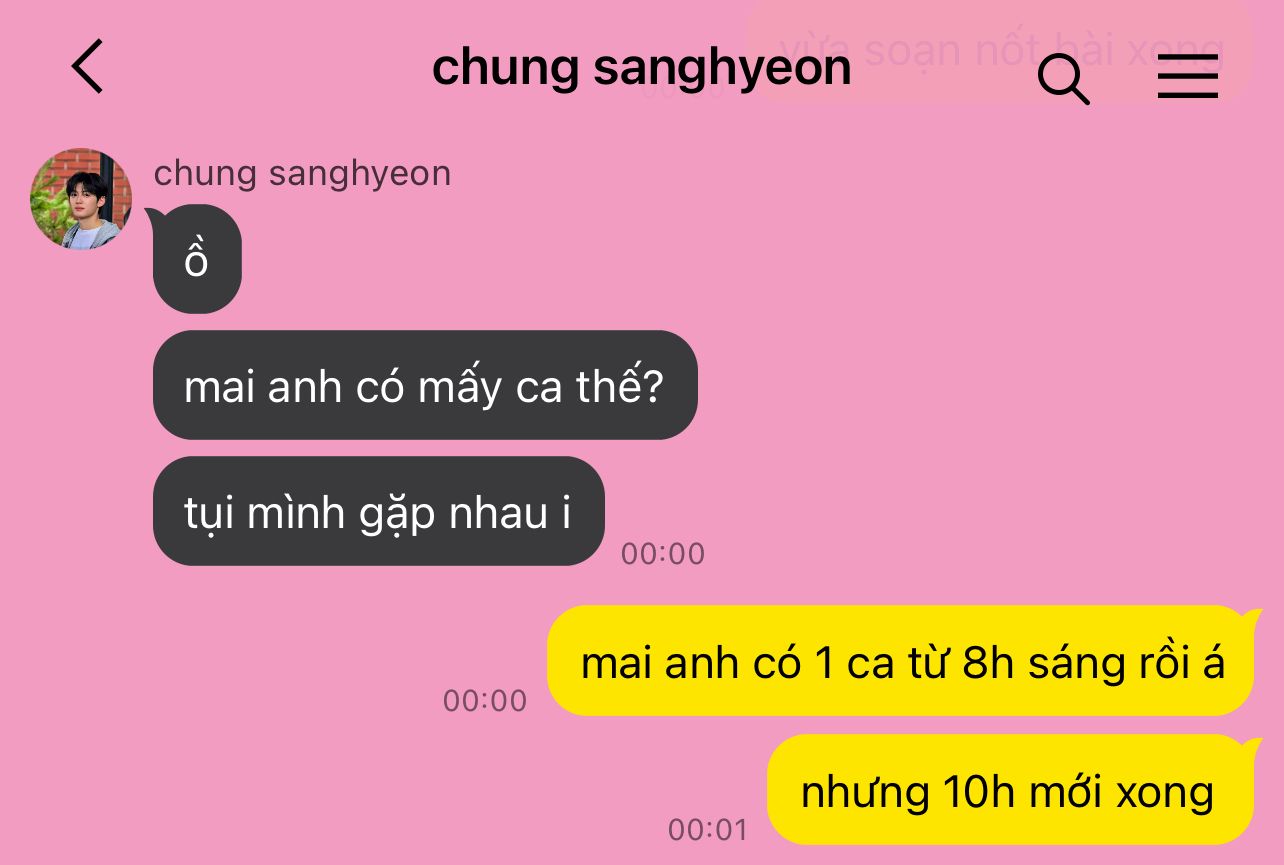Open search with the magnifying glass icon
The height and width of the screenshot is (865, 1284).
pyautogui.click(x=1063, y=78)
